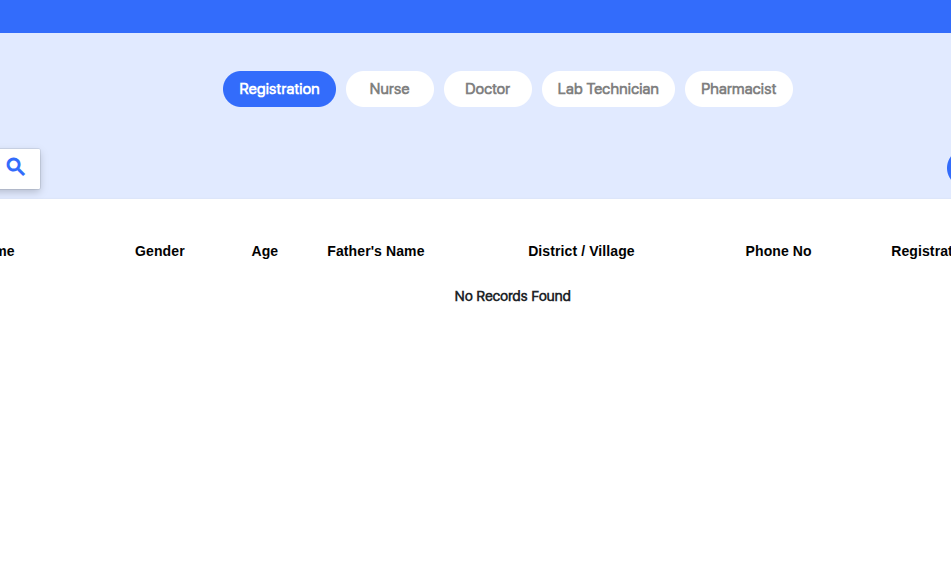Select the Registration role tab
The width and height of the screenshot is (951, 576).
(279, 89)
